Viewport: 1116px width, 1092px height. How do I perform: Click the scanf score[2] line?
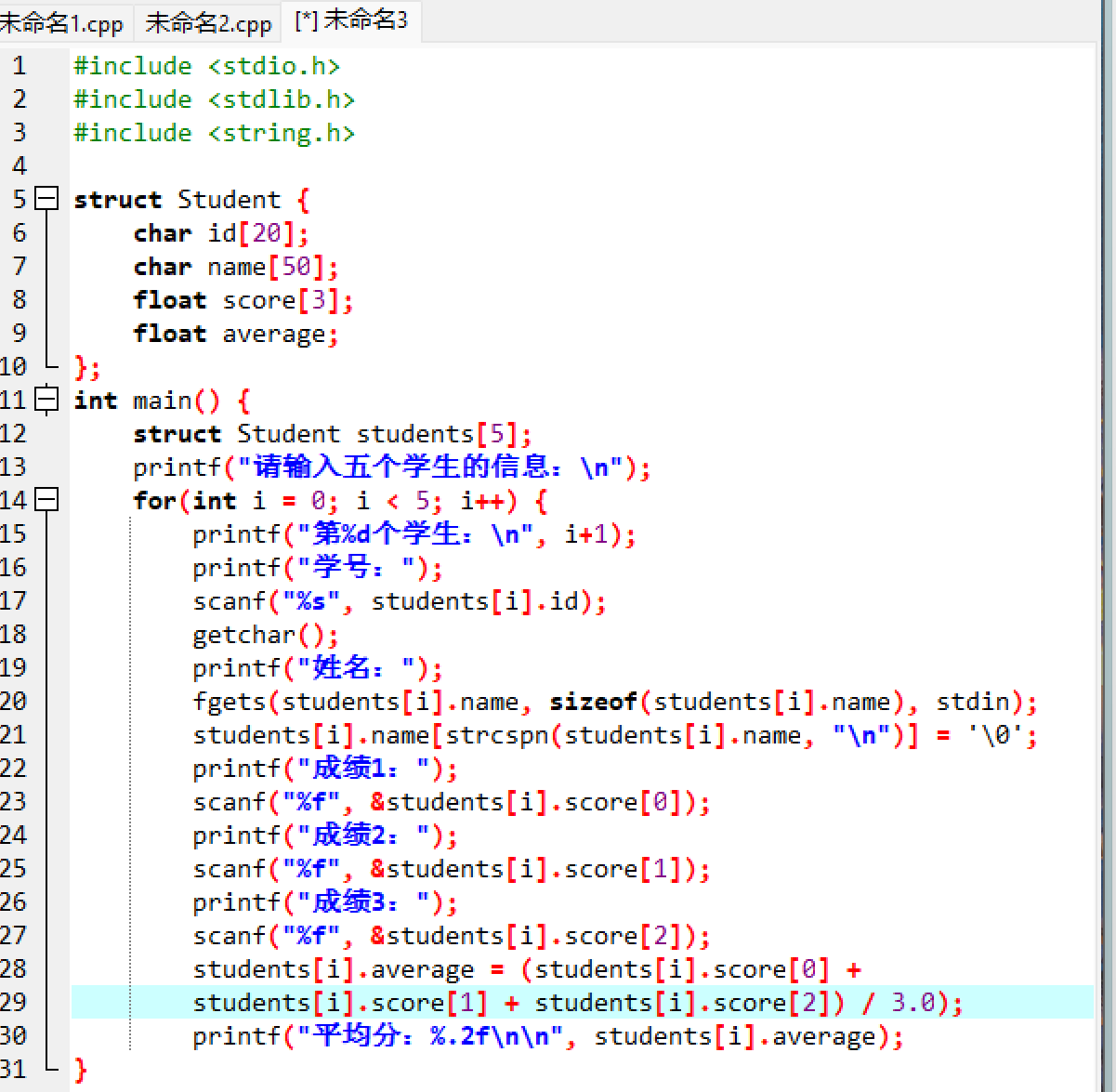coord(452,936)
